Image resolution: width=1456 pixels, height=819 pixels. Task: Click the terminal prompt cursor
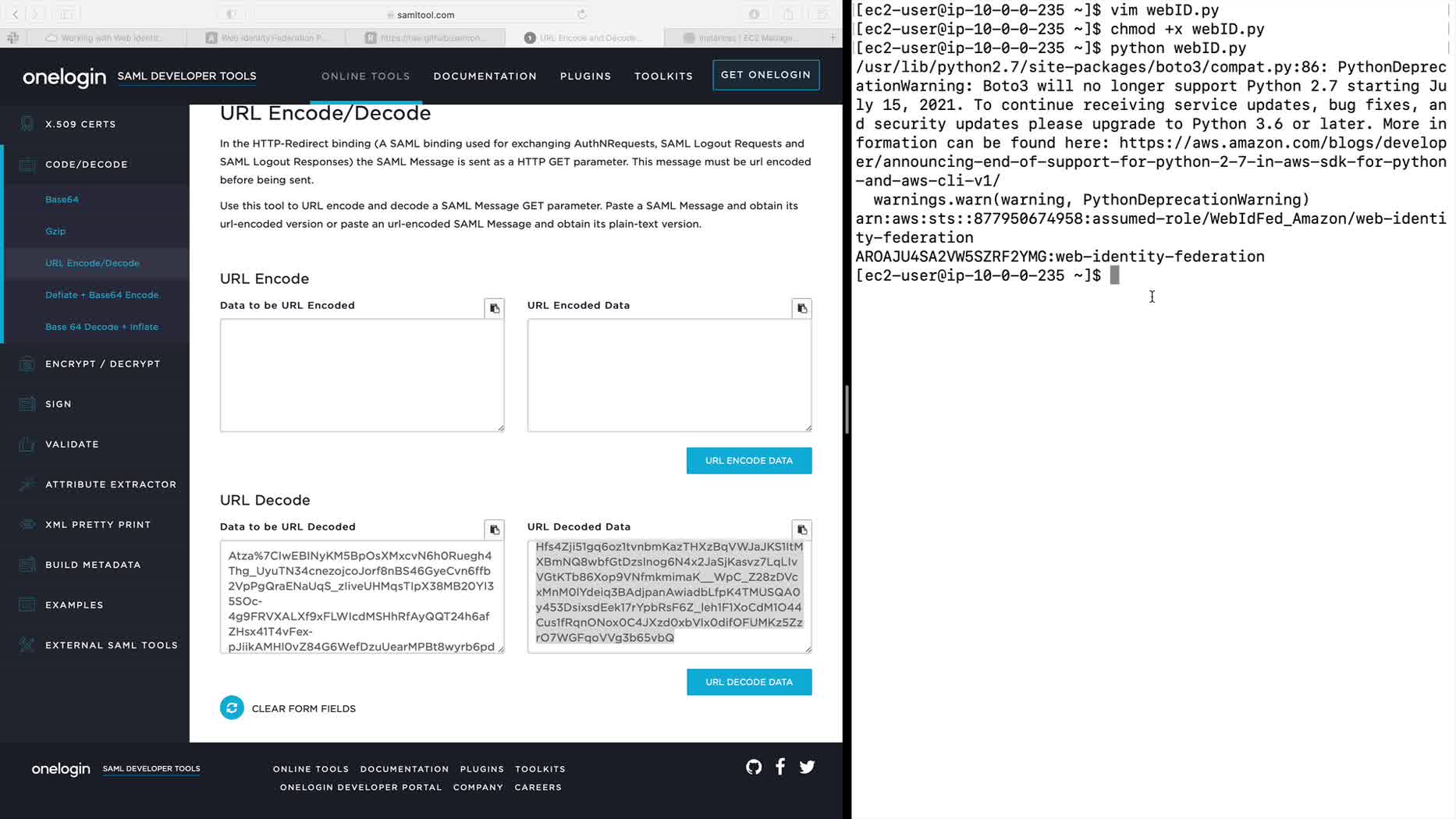pos(1115,275)
